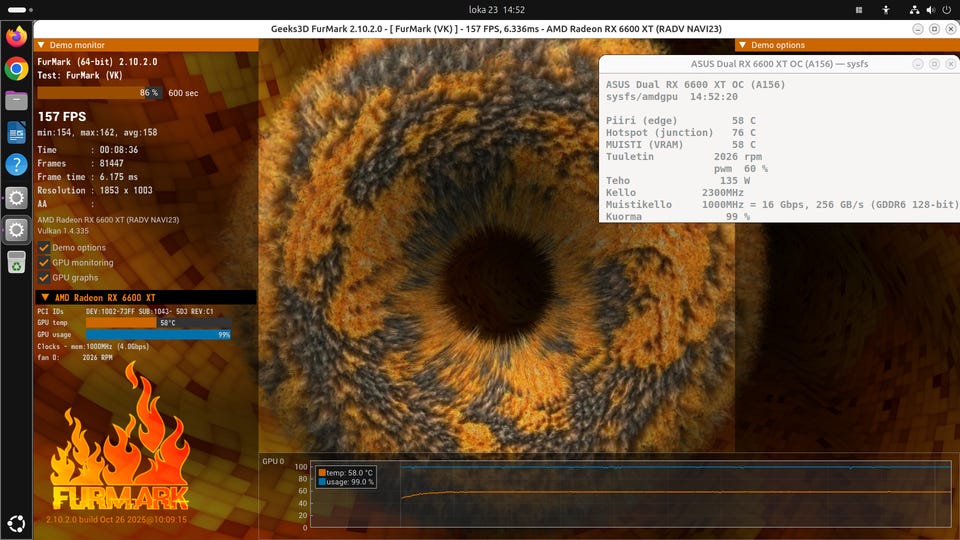Collapse the Demo options panel header
Screen dimensions: 960x540
[743, 45]
